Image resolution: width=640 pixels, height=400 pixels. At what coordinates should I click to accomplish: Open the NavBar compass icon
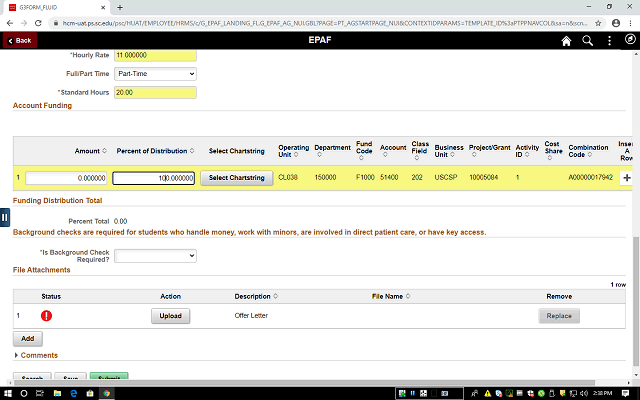coord(630,39)
